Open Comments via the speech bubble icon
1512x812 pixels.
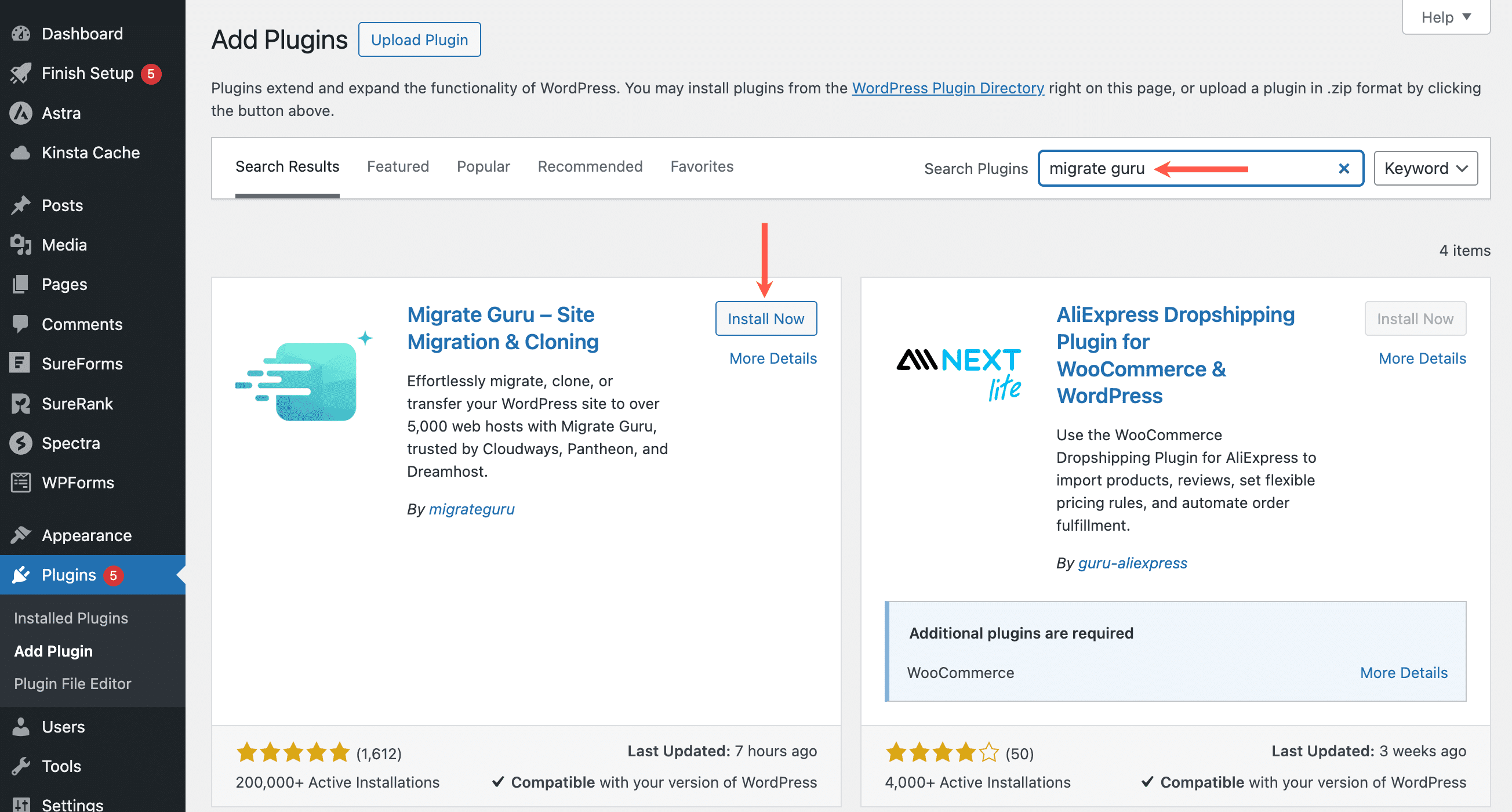[20, 324]
